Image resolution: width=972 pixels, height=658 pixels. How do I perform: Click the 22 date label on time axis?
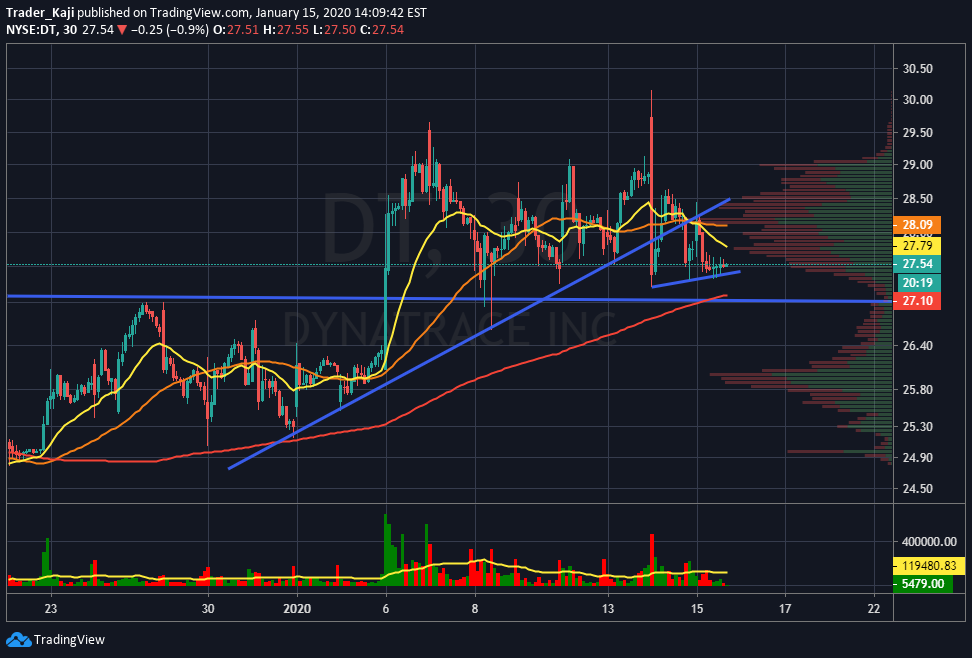point(873,608)
